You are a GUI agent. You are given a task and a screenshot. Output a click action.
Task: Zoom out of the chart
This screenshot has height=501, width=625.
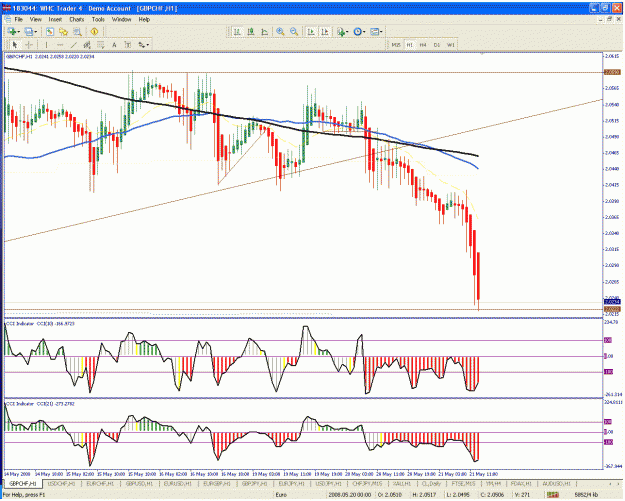point(294,31)
